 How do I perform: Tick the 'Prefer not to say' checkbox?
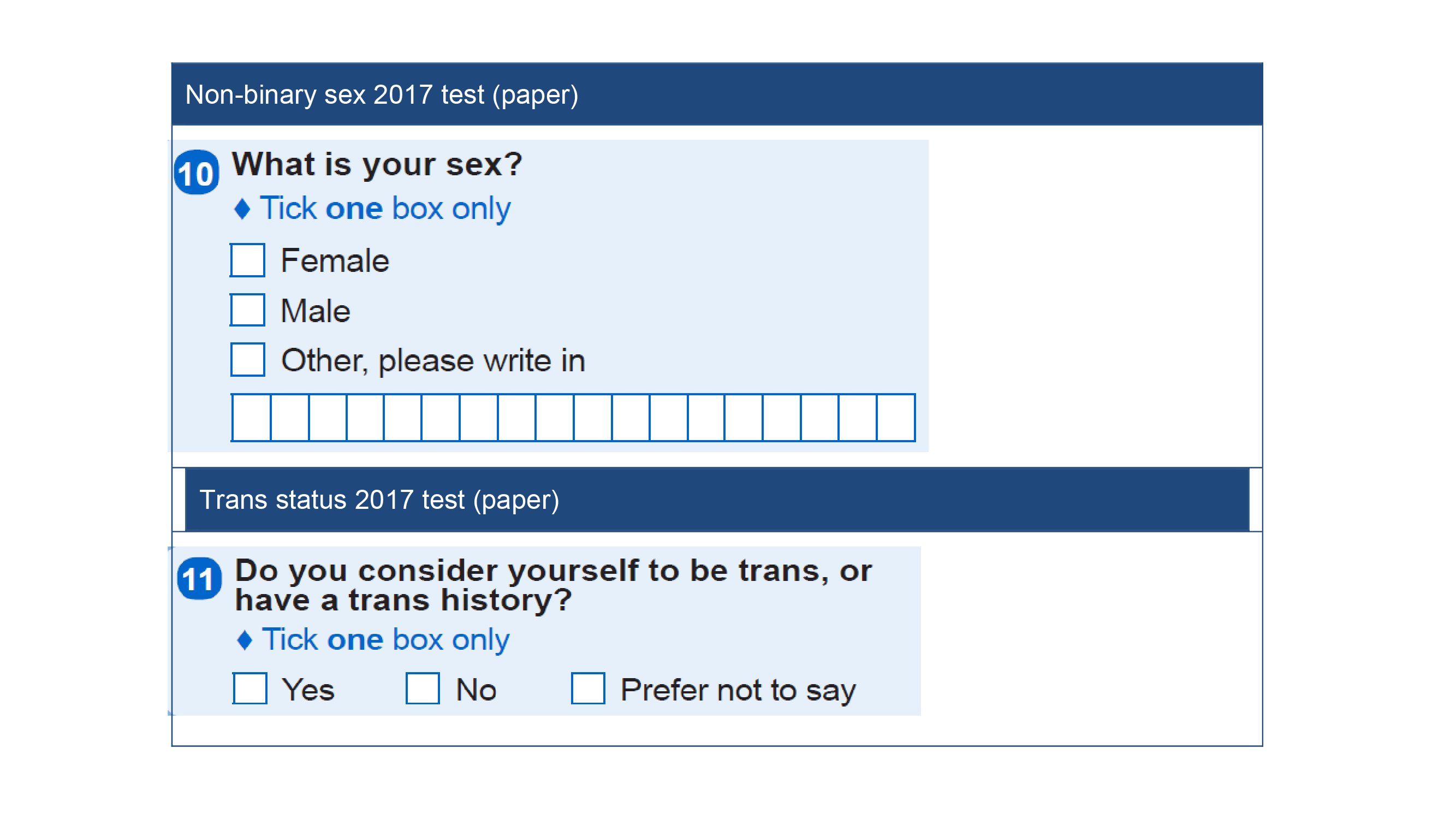[588, 689]
